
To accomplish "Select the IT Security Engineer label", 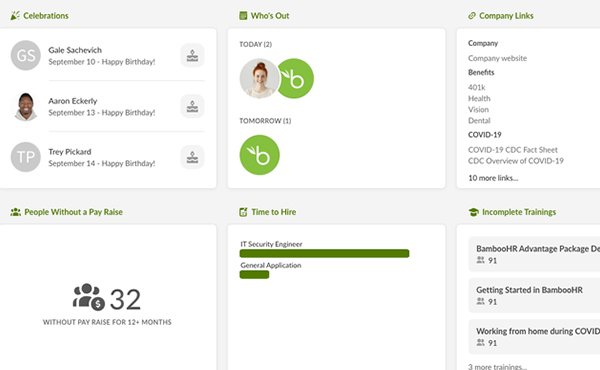I will pyautogui.click(x=271, y=244).
